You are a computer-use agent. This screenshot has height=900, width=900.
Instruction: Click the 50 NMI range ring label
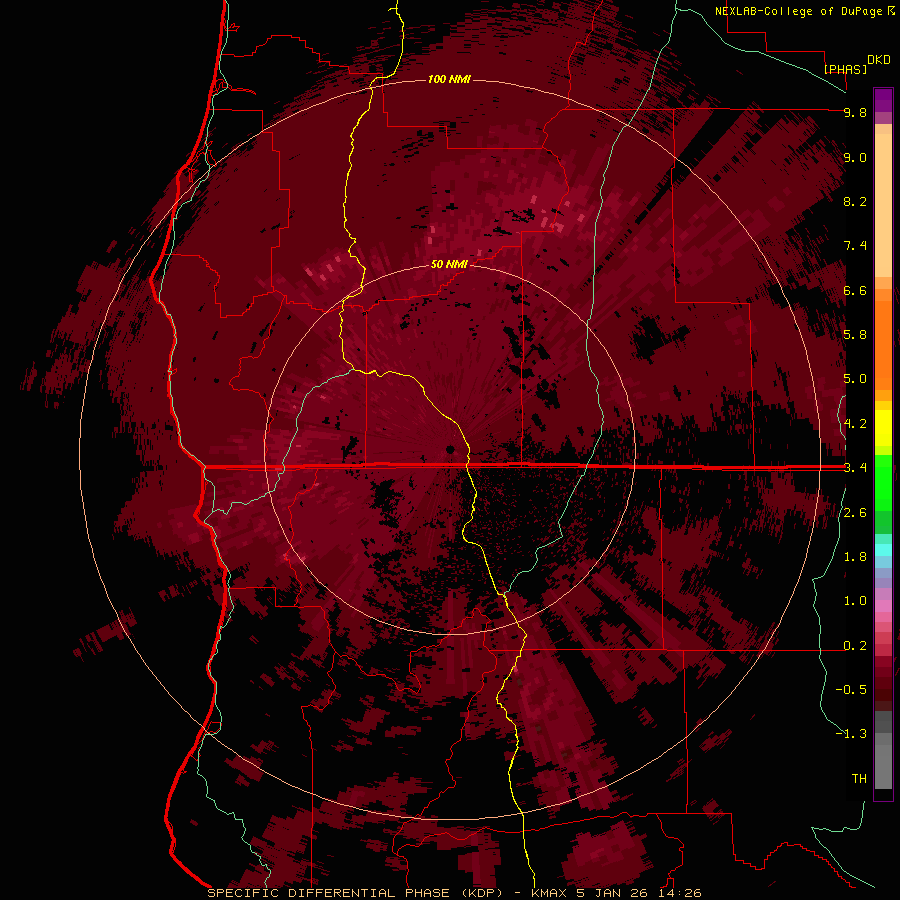pyautogui.click(x=449, y=264)
